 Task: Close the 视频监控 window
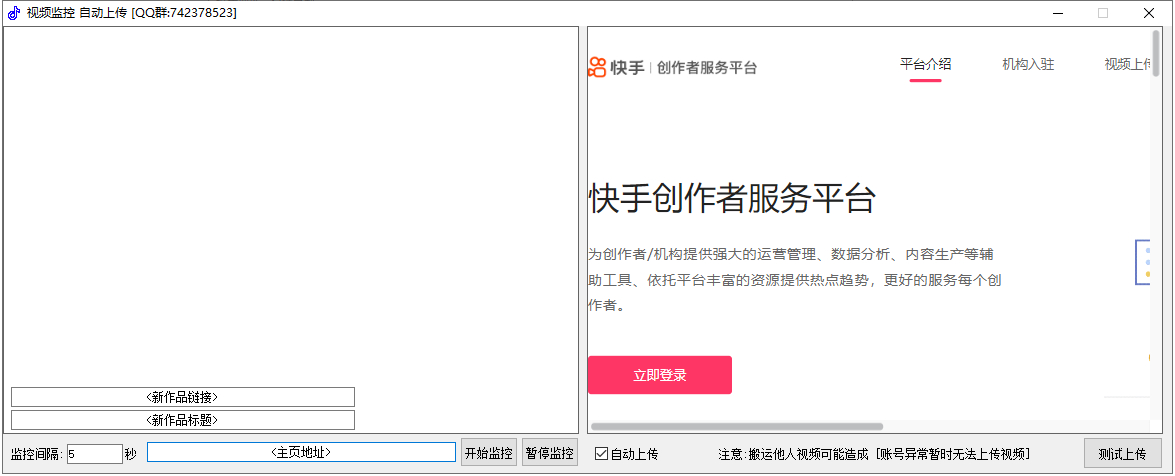(1149, 13)
